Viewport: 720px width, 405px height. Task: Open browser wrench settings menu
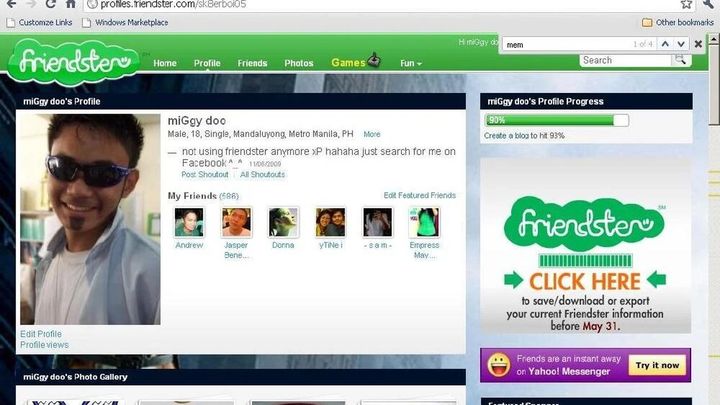click(x=709, y=4)
